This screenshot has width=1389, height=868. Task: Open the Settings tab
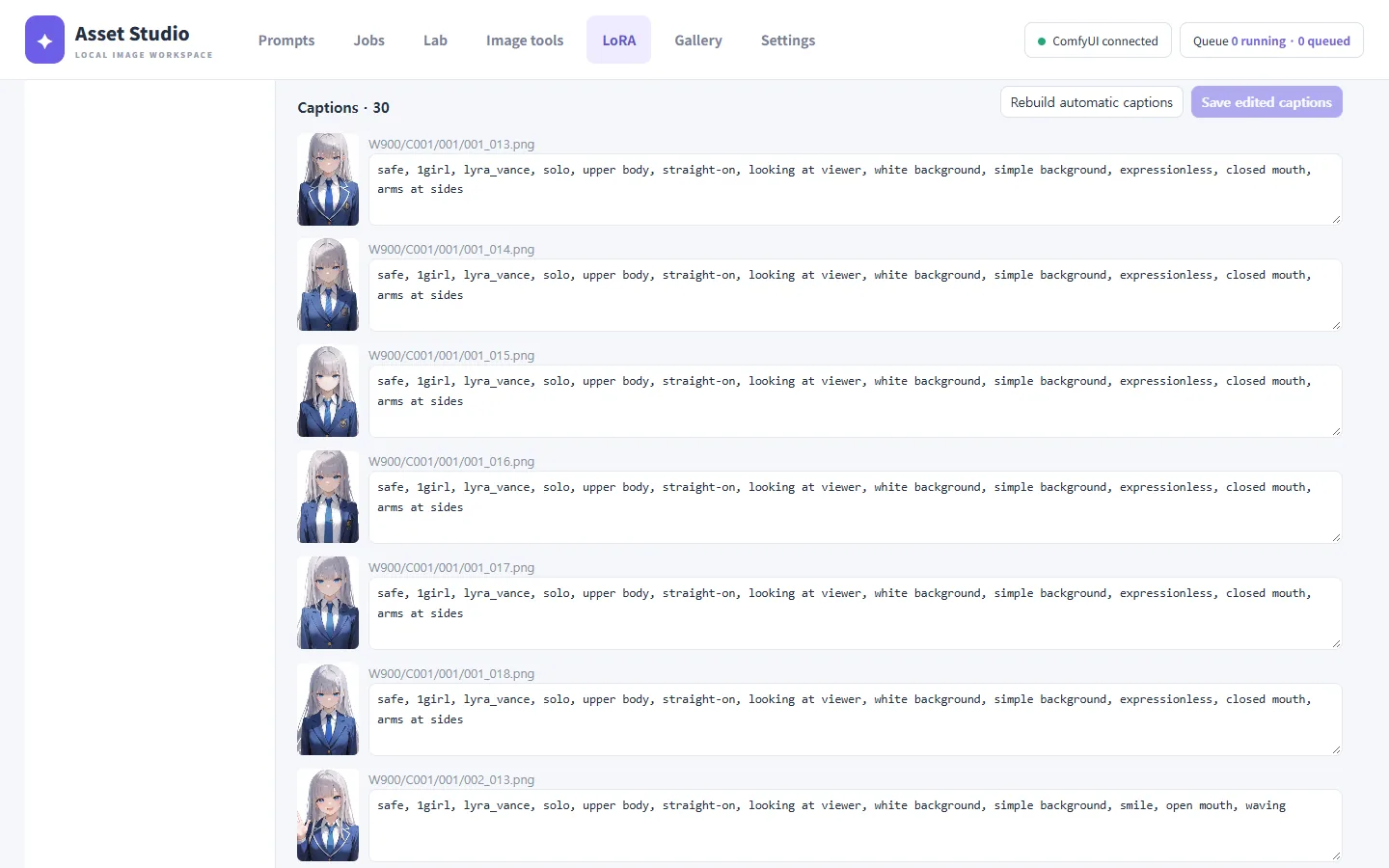(x=788, y=41)
